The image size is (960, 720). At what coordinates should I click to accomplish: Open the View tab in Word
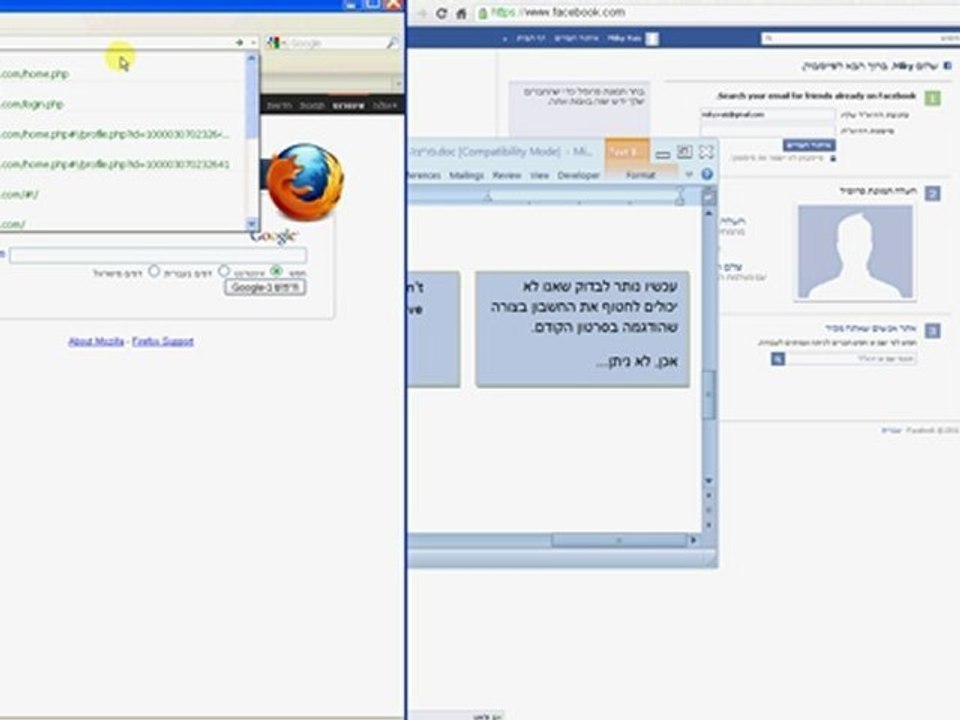pos(539,175)
